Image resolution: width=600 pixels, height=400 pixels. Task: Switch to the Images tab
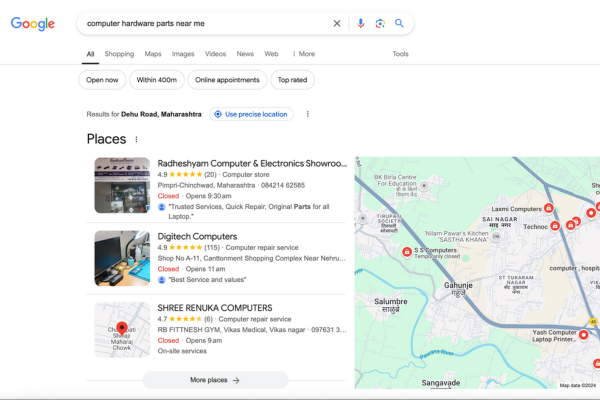[183, 54]
